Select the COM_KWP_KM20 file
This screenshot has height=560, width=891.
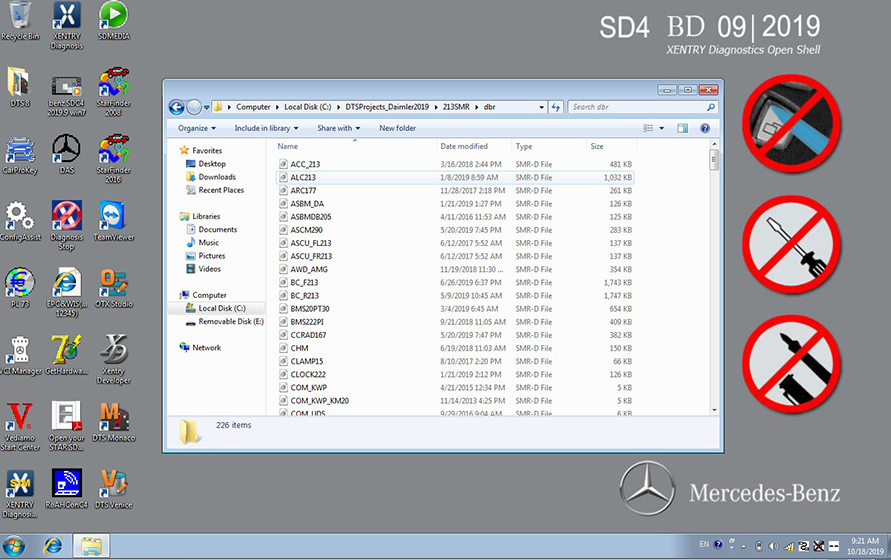[x=319, y=401]
